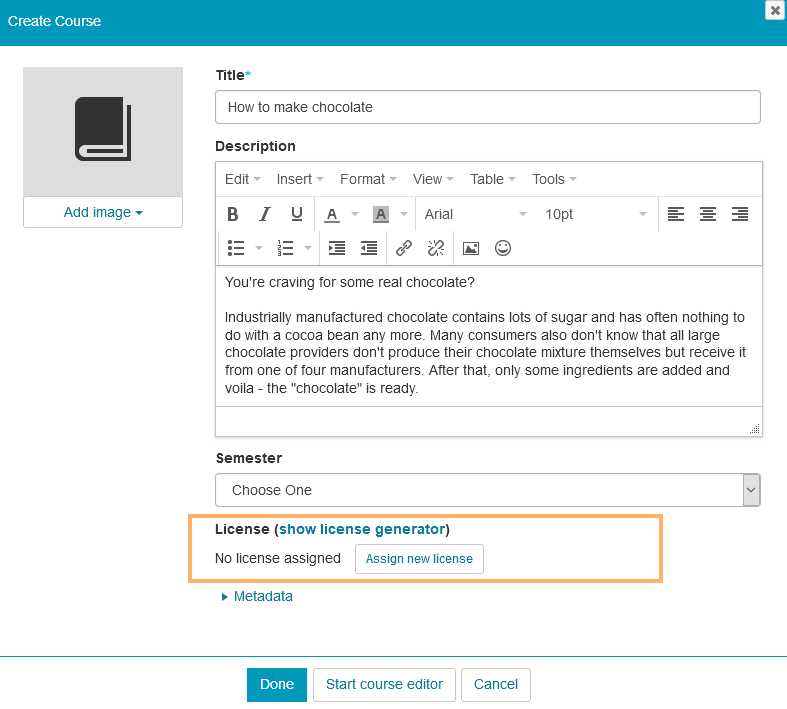Viewport: 787px width, 709px height.
Task: Open the Format menu
Action: pos(367,179)
